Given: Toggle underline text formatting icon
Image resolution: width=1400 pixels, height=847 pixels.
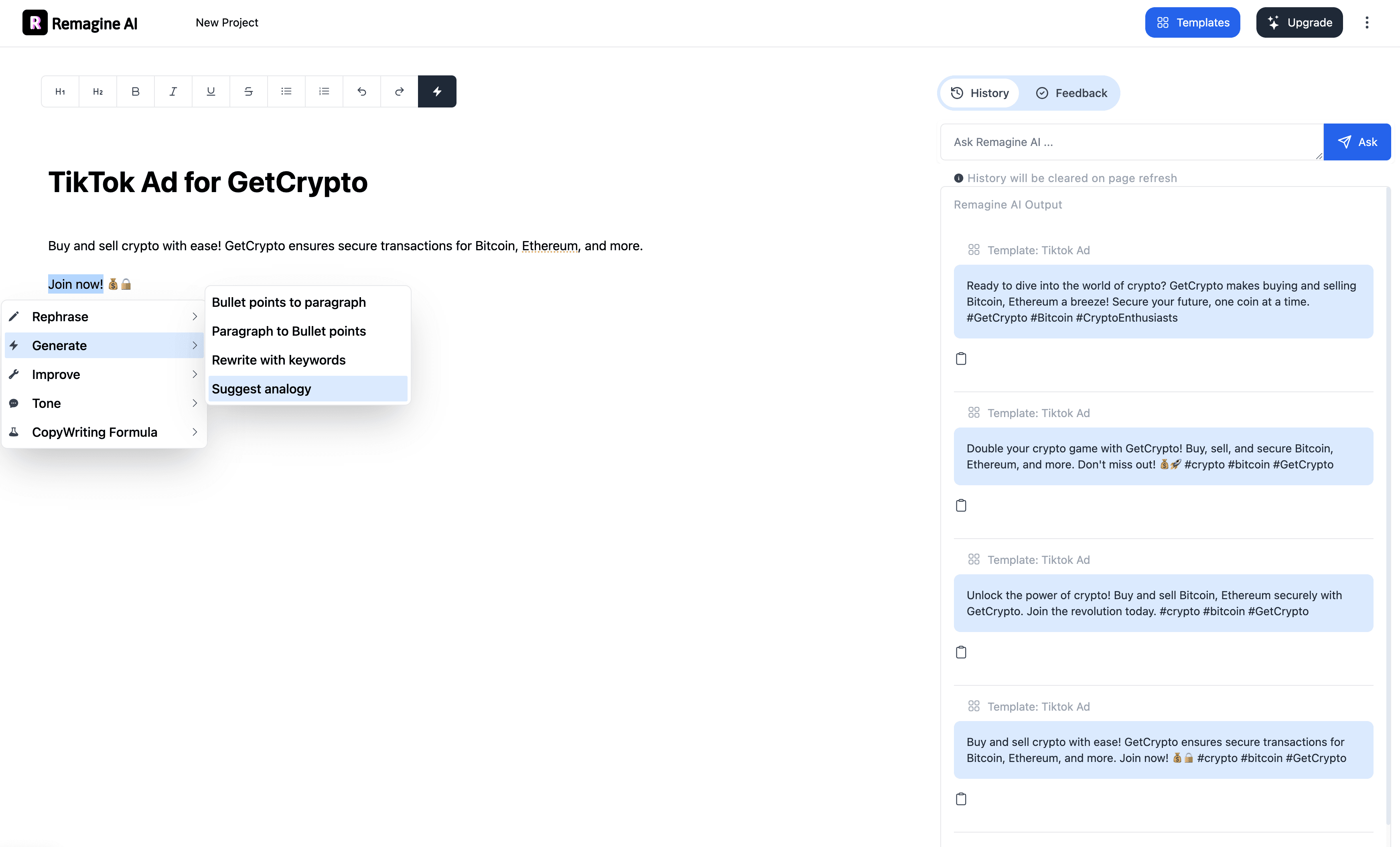Looking at the screenshot, I should coord(211,91).
